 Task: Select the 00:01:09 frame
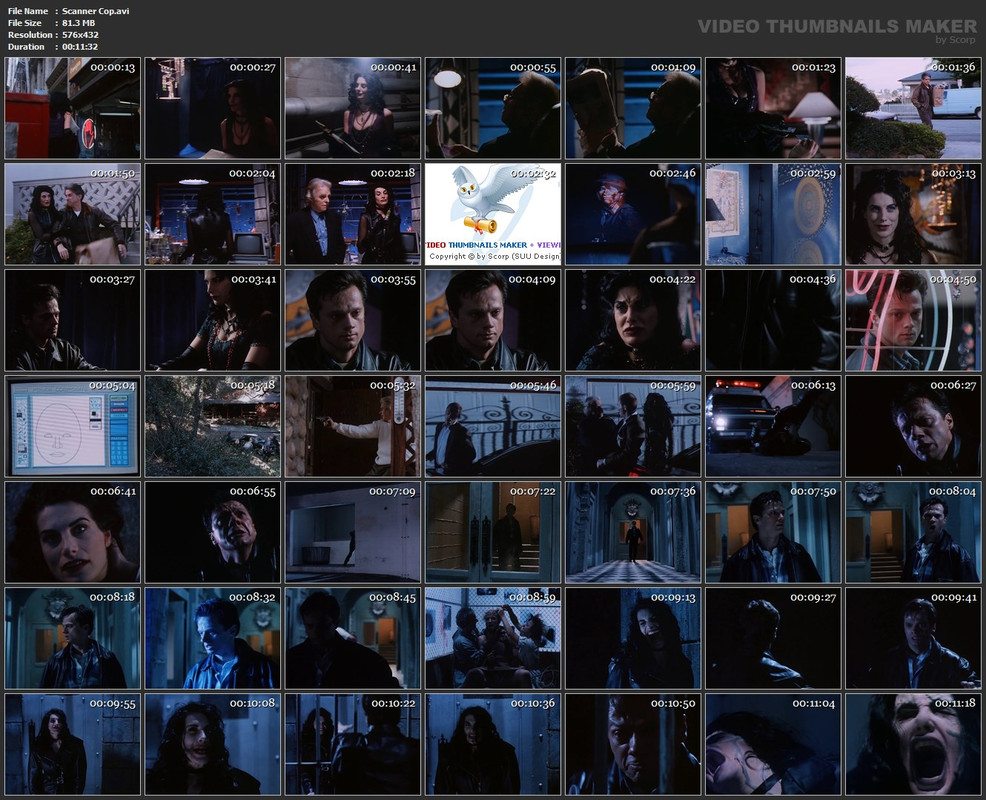pyautogui.click(x=633, y=108)
